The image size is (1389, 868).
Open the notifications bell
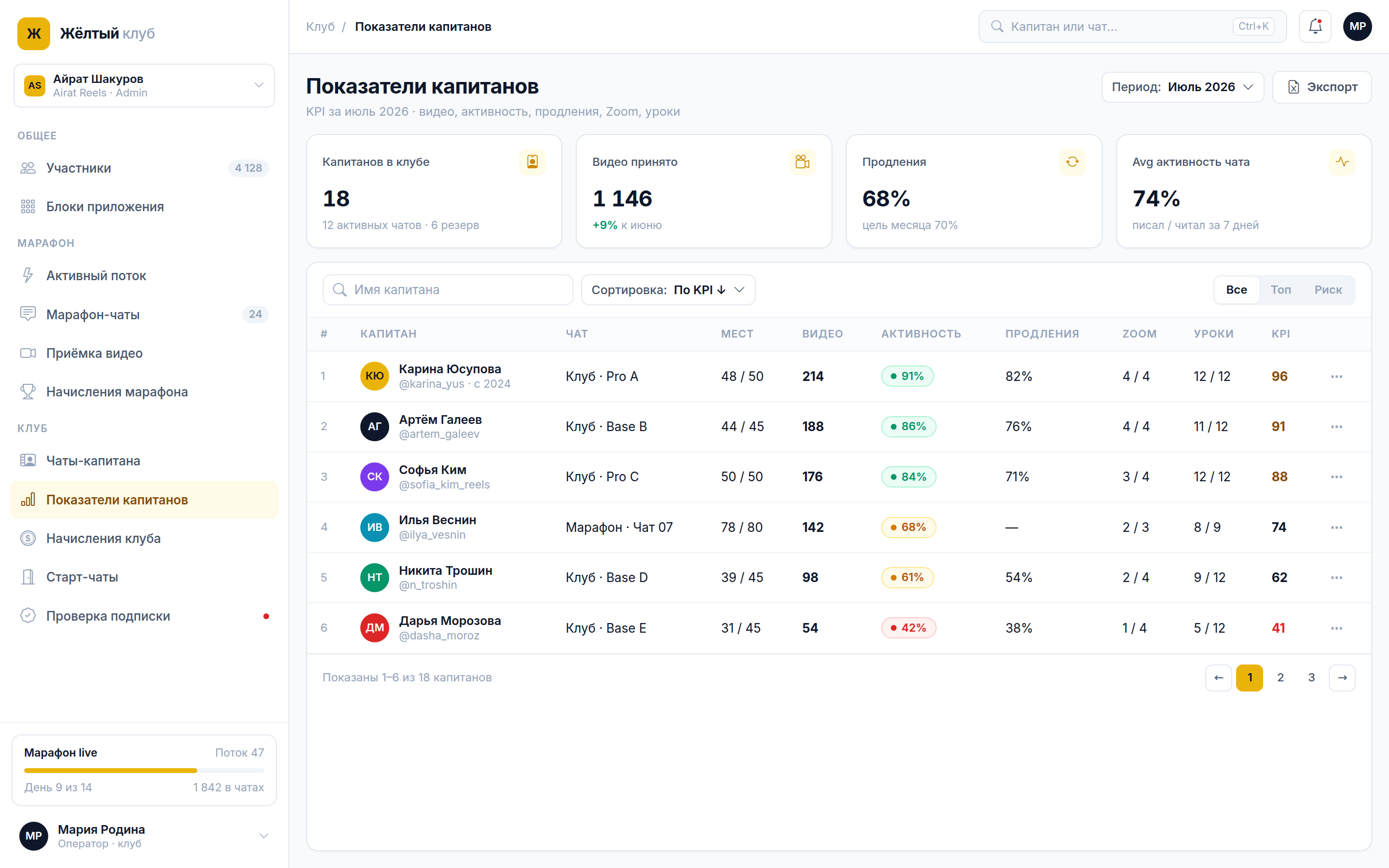(x=1315, y=27)
